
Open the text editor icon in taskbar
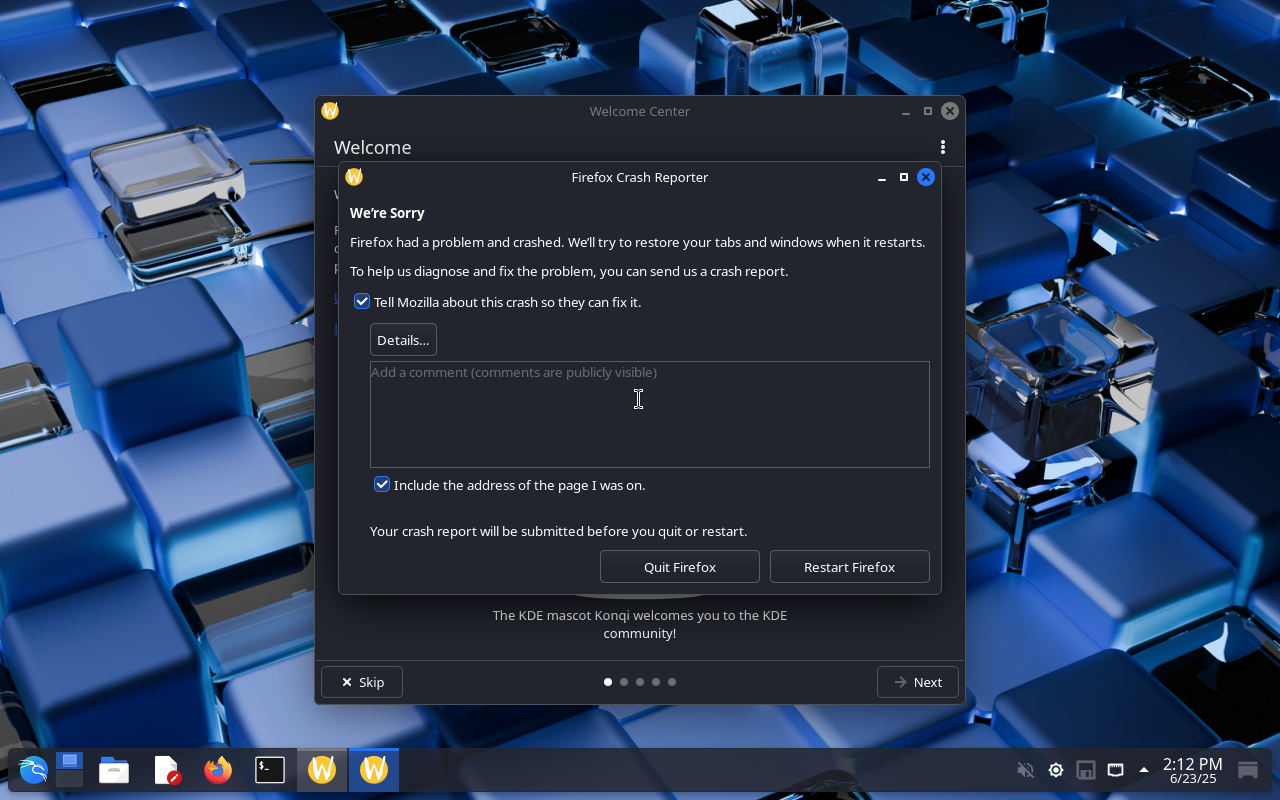pyautogui.click(x=166, y=770)
